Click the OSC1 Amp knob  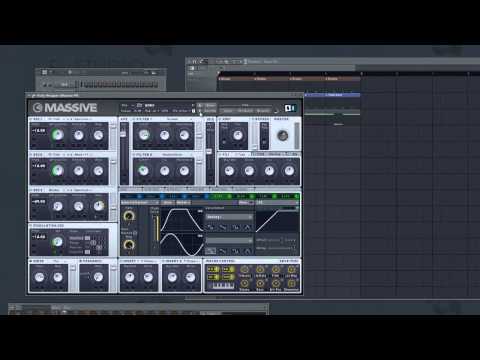tap(98, 135)
